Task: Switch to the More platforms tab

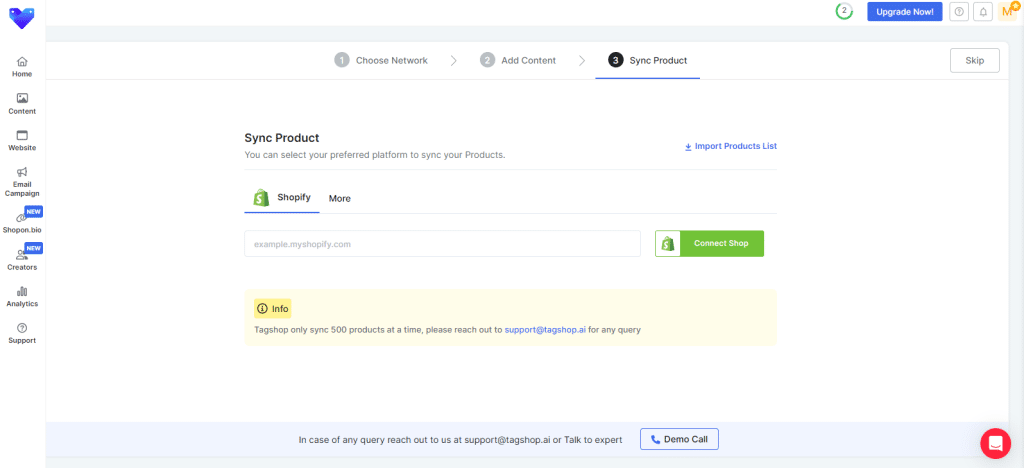Action: (340, 198)
